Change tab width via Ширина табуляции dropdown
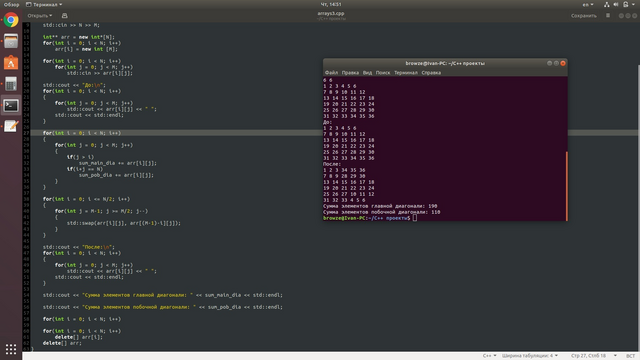 (x=530, y=356)
